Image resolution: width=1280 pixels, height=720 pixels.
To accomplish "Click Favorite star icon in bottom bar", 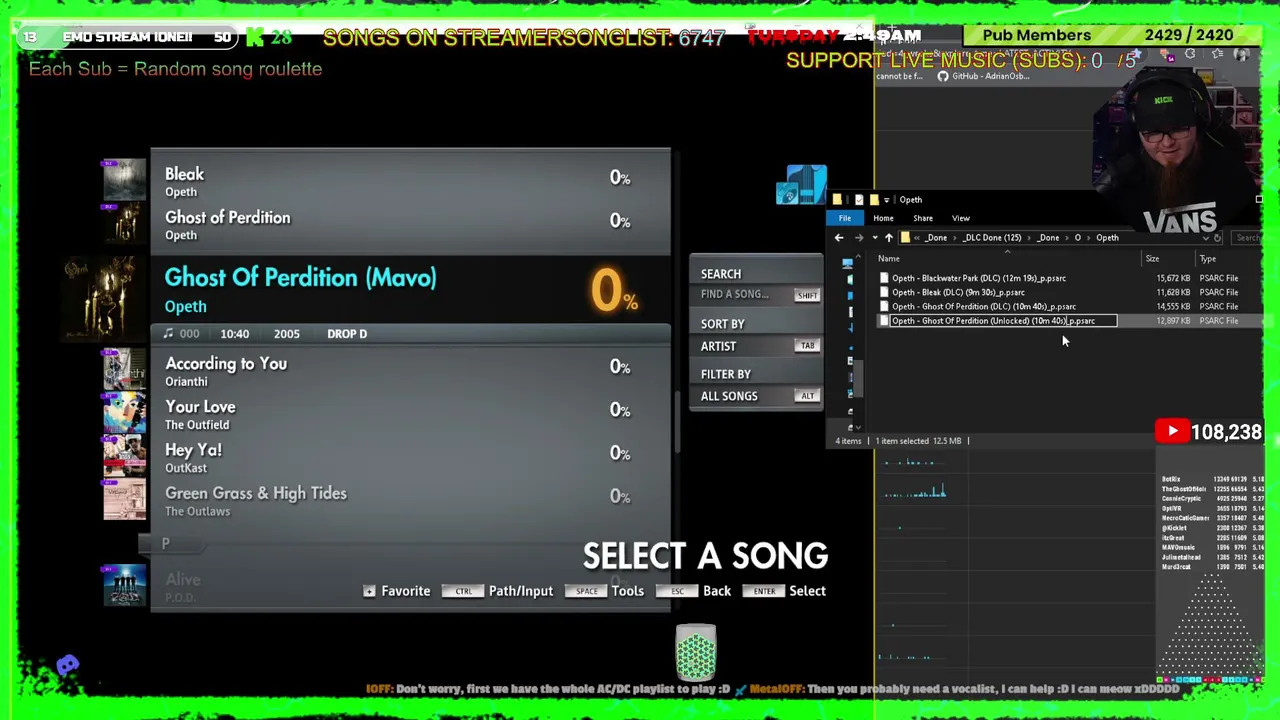I will tap(369, 591).
